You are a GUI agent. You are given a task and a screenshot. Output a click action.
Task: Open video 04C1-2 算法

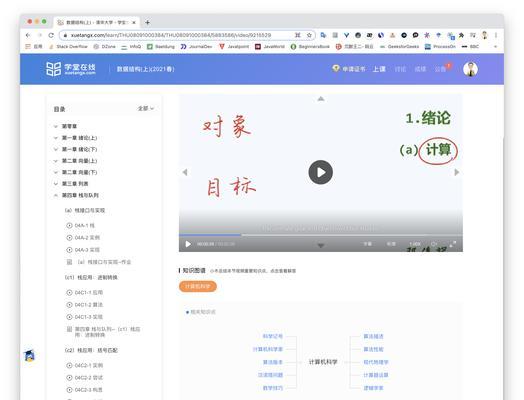click(85, 305)
